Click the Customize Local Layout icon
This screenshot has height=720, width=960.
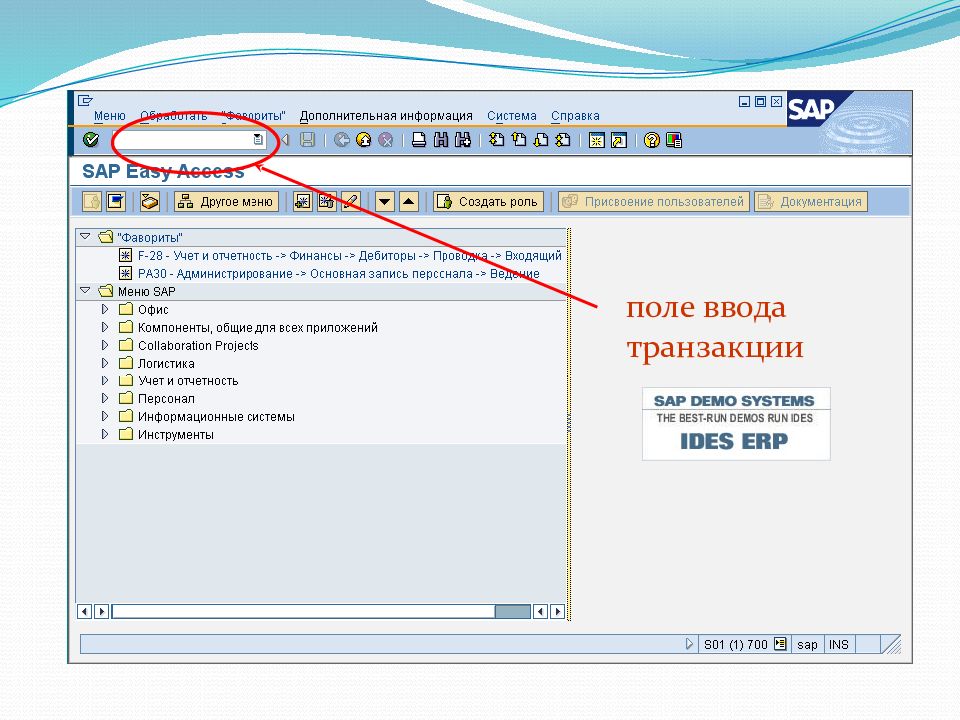pos(674,140)
